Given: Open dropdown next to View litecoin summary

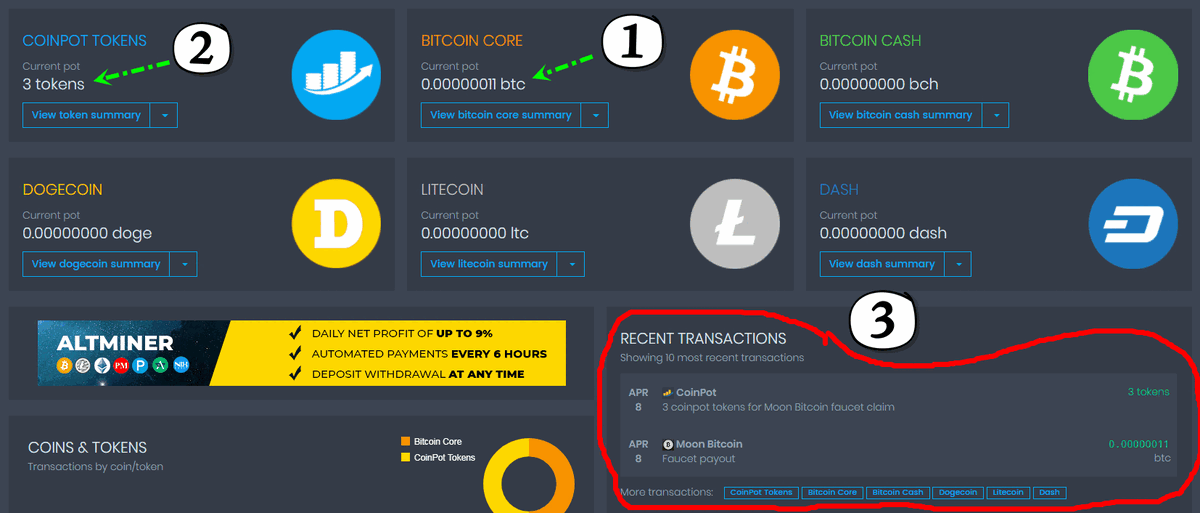Looking at the screenshot, I should 570,264.
